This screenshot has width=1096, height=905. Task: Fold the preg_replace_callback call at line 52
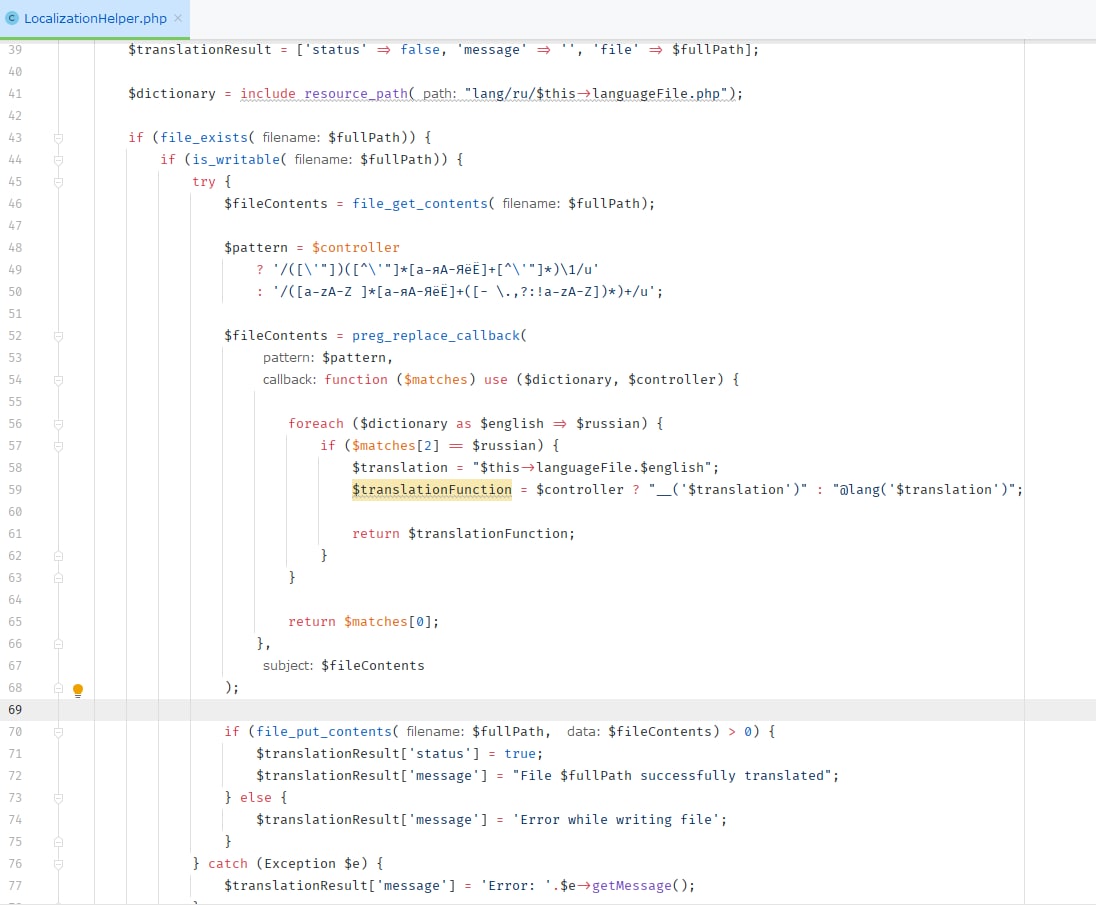coord(59,335)
